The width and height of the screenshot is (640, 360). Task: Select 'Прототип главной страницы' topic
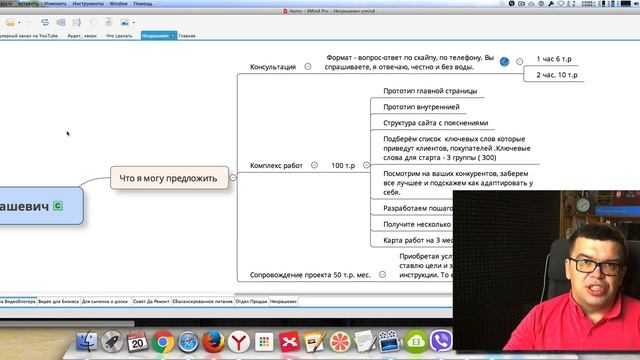[x=430, y=91]
